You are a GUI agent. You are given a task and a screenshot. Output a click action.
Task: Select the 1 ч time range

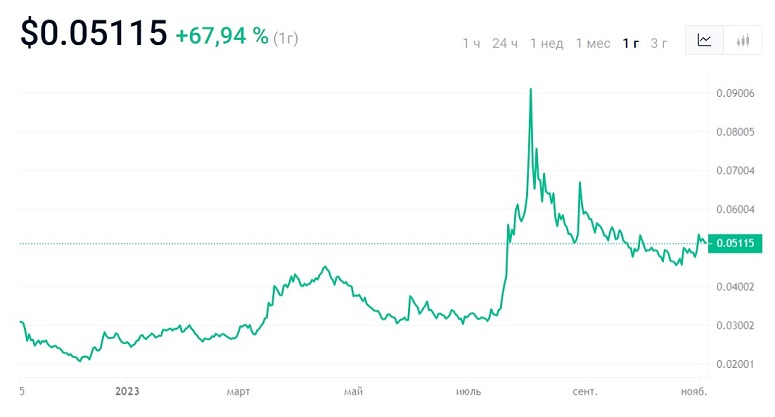pyautogui.click(x=471, y=42)
